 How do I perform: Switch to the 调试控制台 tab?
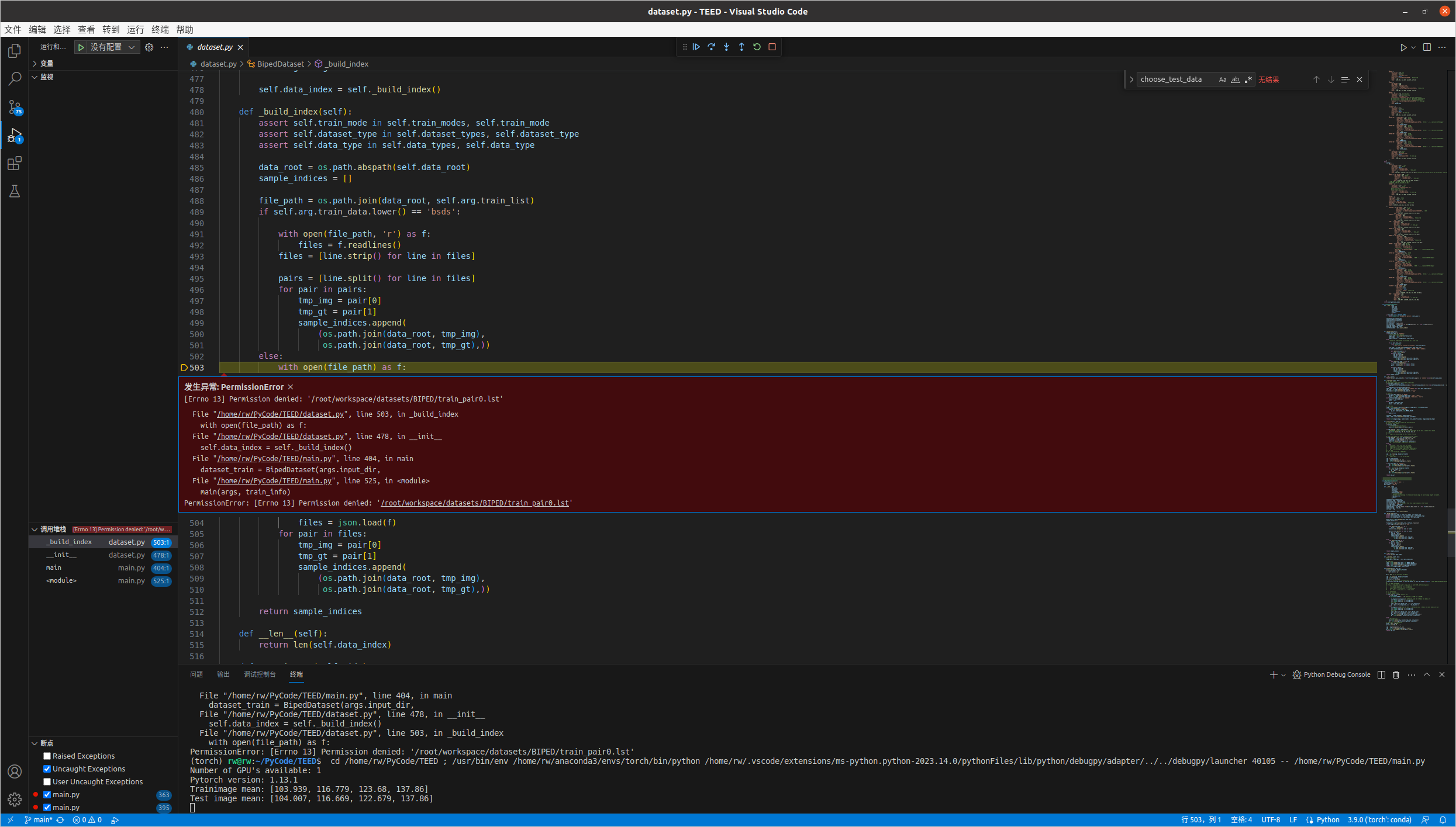coord(260,674)
